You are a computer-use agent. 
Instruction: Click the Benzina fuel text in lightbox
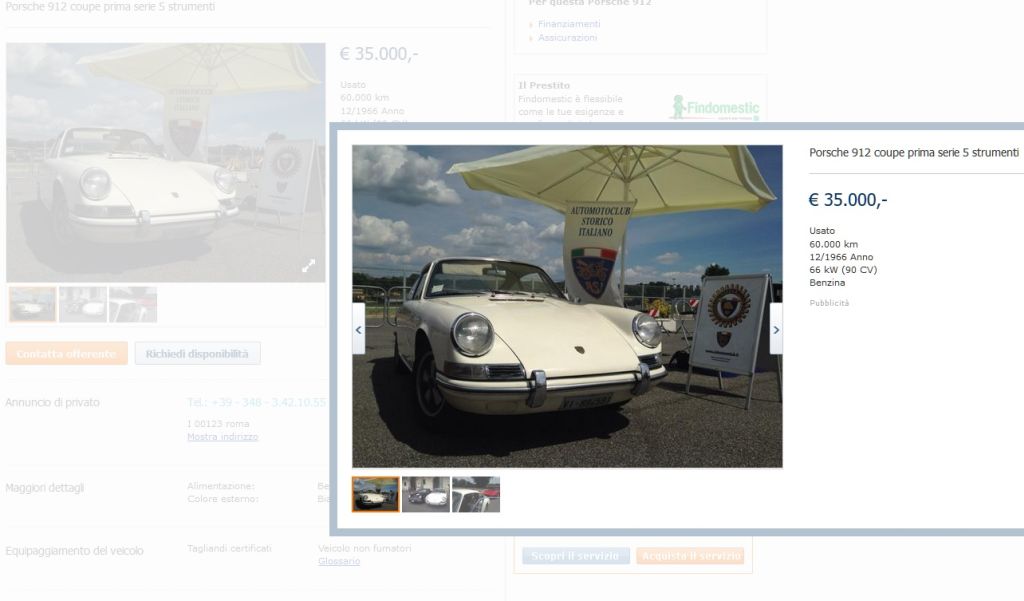tap(827, 283)
